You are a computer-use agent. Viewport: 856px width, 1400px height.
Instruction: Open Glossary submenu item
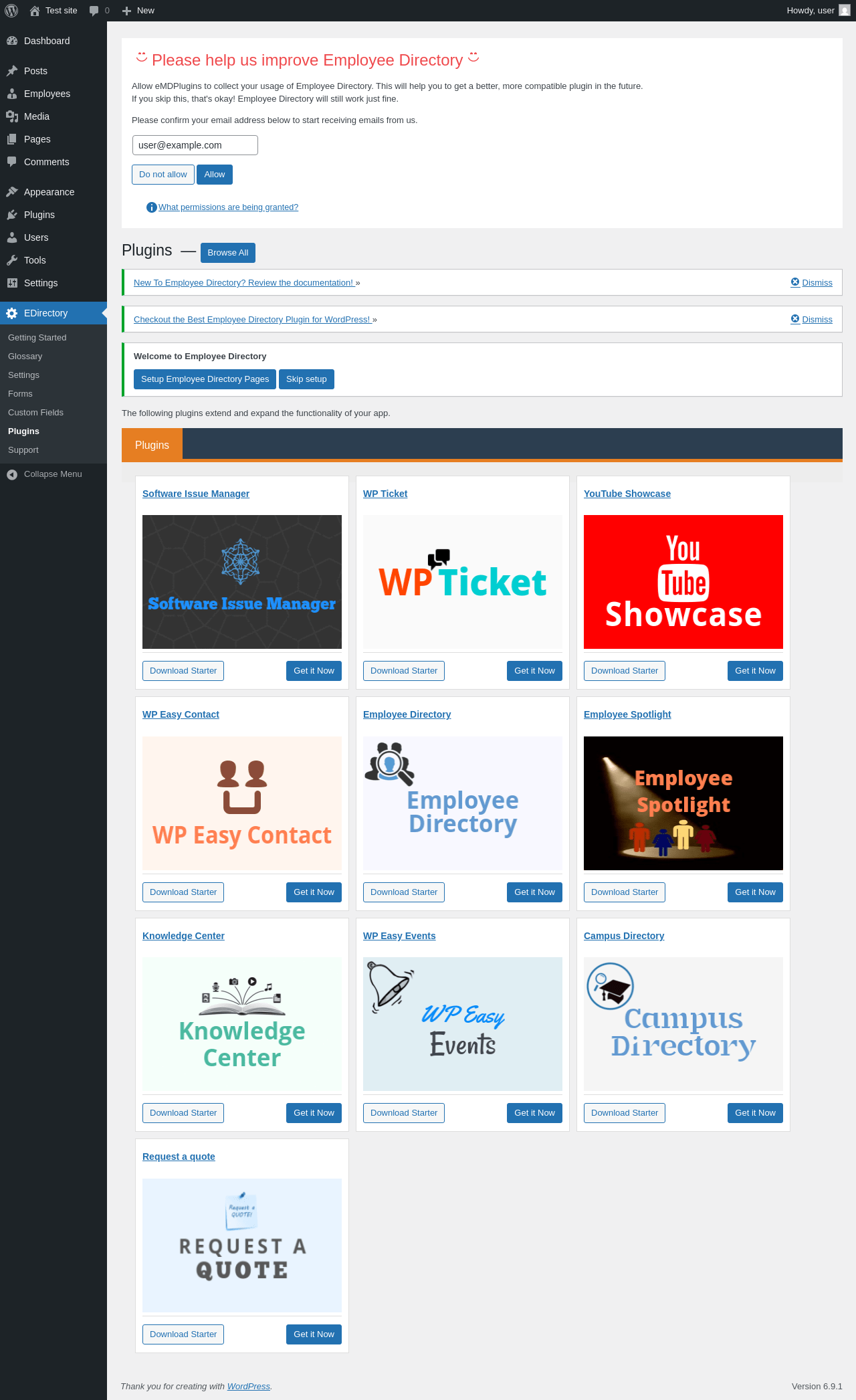[25, 357]
